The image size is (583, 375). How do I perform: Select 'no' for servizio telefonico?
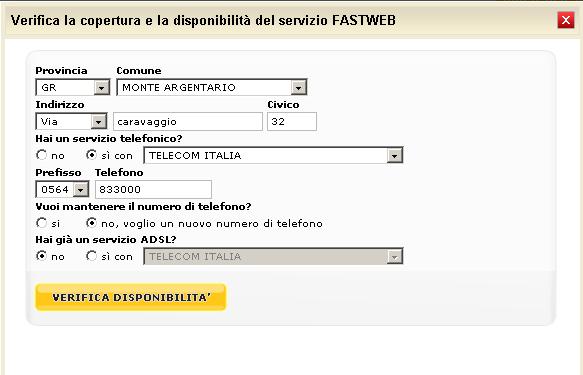pos(41,155)
